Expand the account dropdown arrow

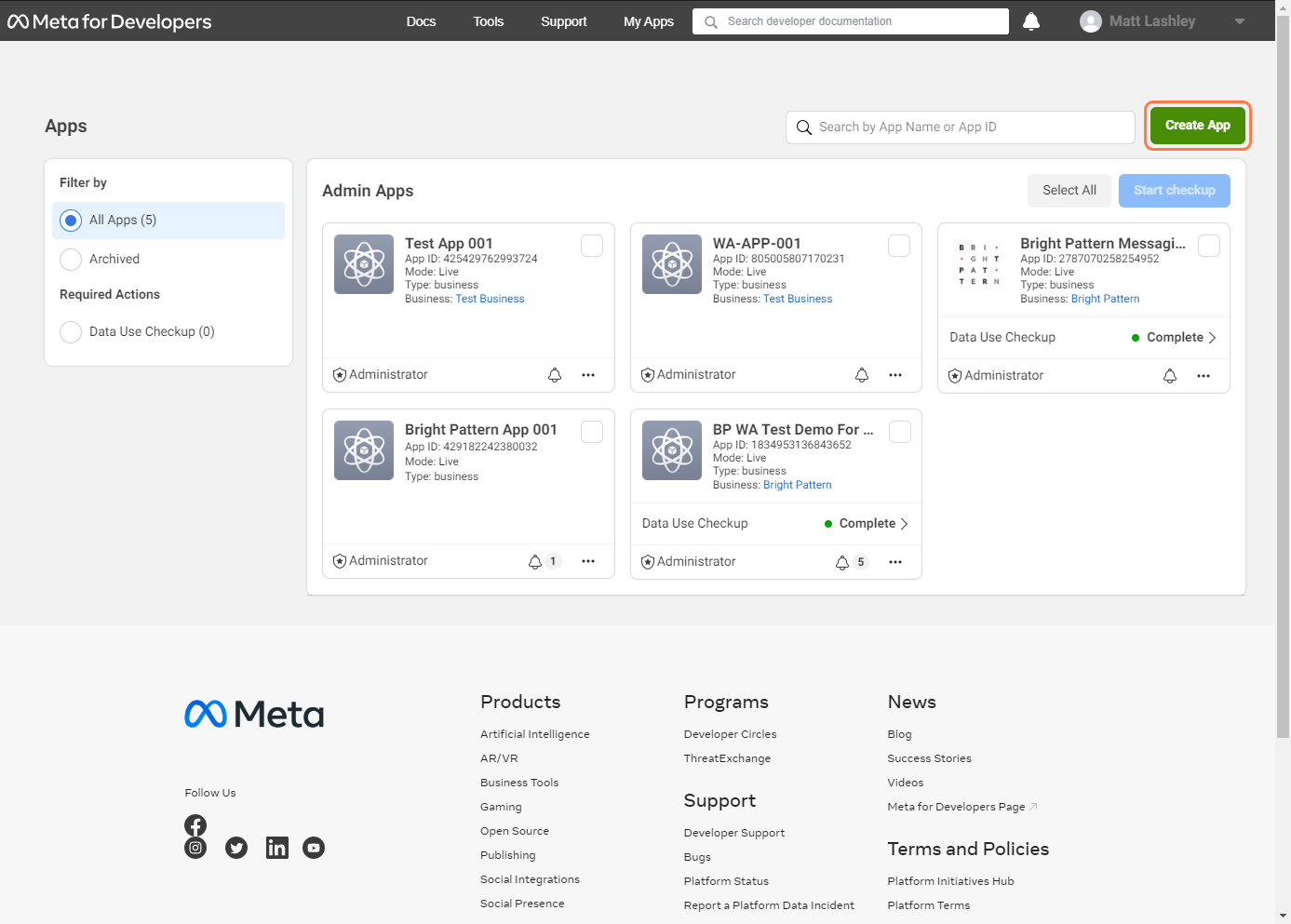(x=1240, y=21)
